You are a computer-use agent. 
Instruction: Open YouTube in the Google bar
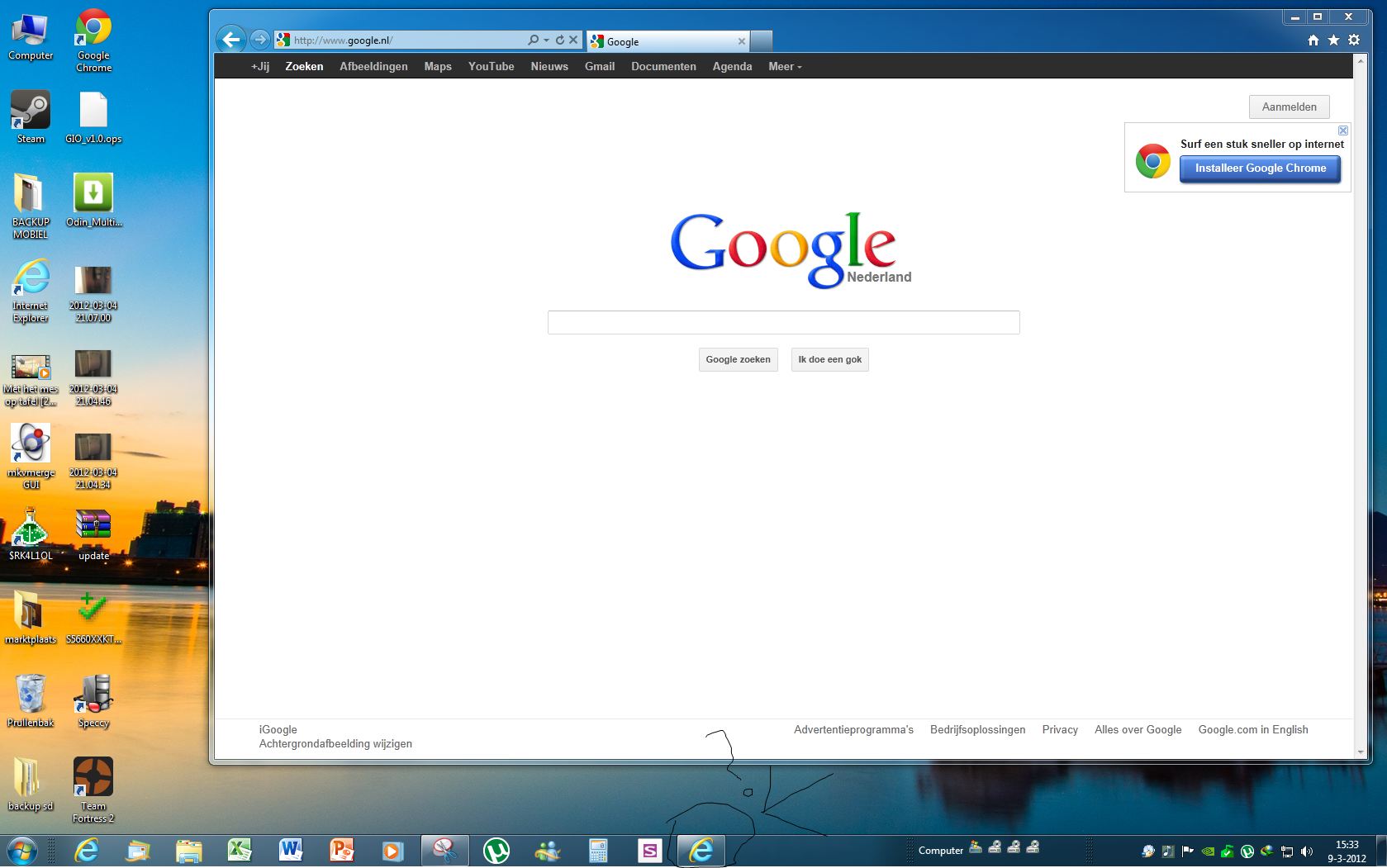[491, 66]
